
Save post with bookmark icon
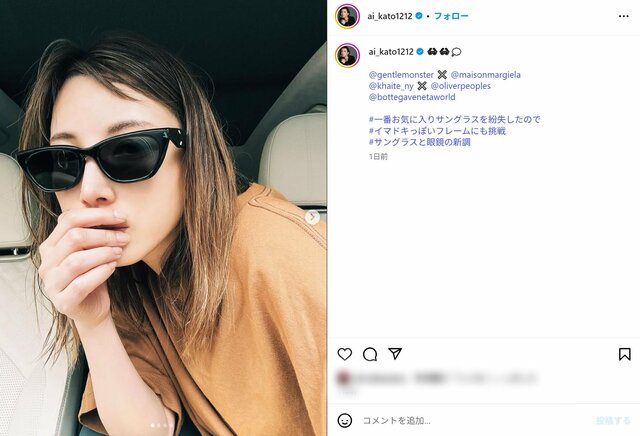(624, 354)
